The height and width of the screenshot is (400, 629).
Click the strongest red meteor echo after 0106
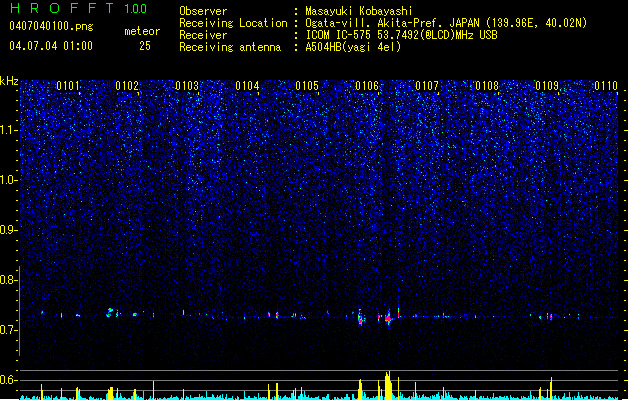(x=388, y=319)
